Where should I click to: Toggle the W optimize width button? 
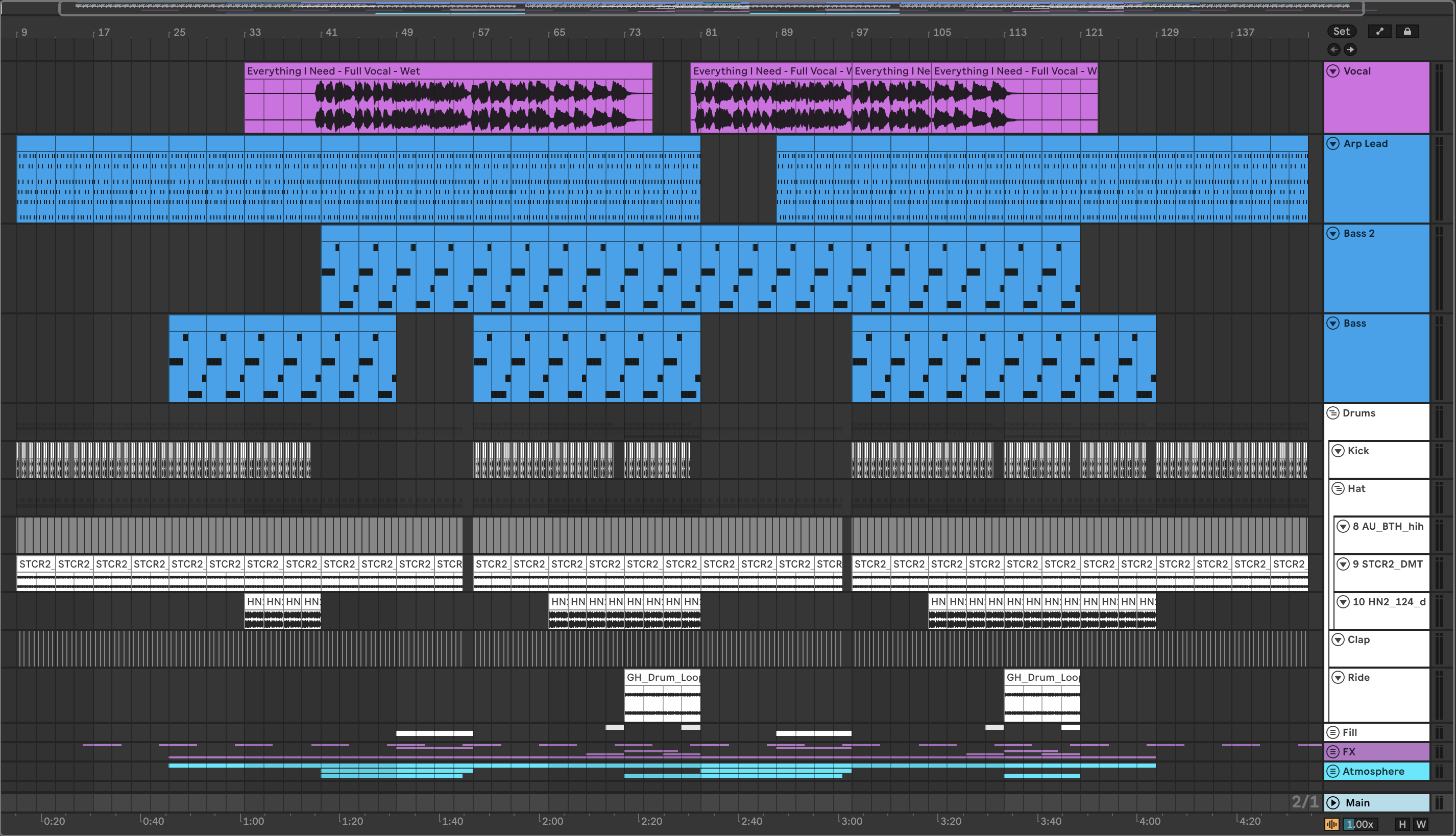(x=1420, y=824)
